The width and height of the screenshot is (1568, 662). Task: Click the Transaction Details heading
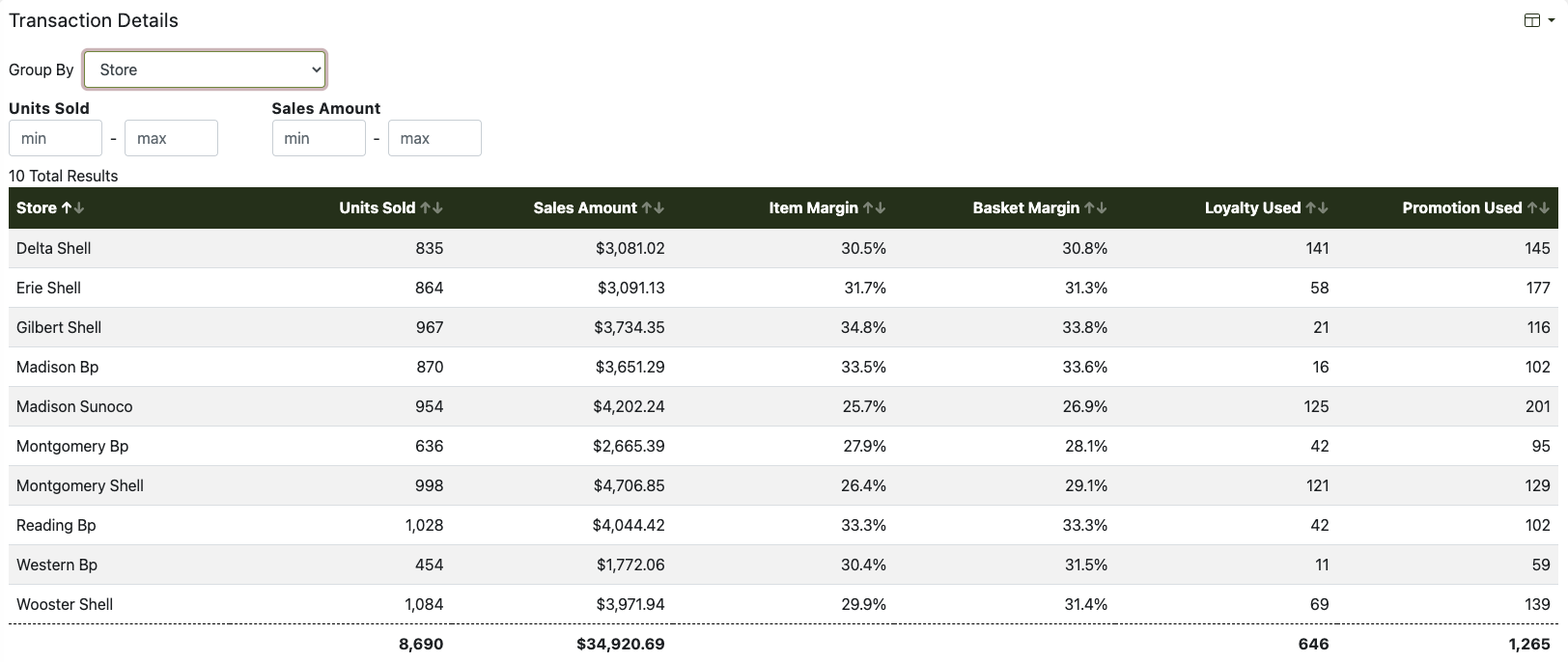pyautogui.click(x=94, y=20)
